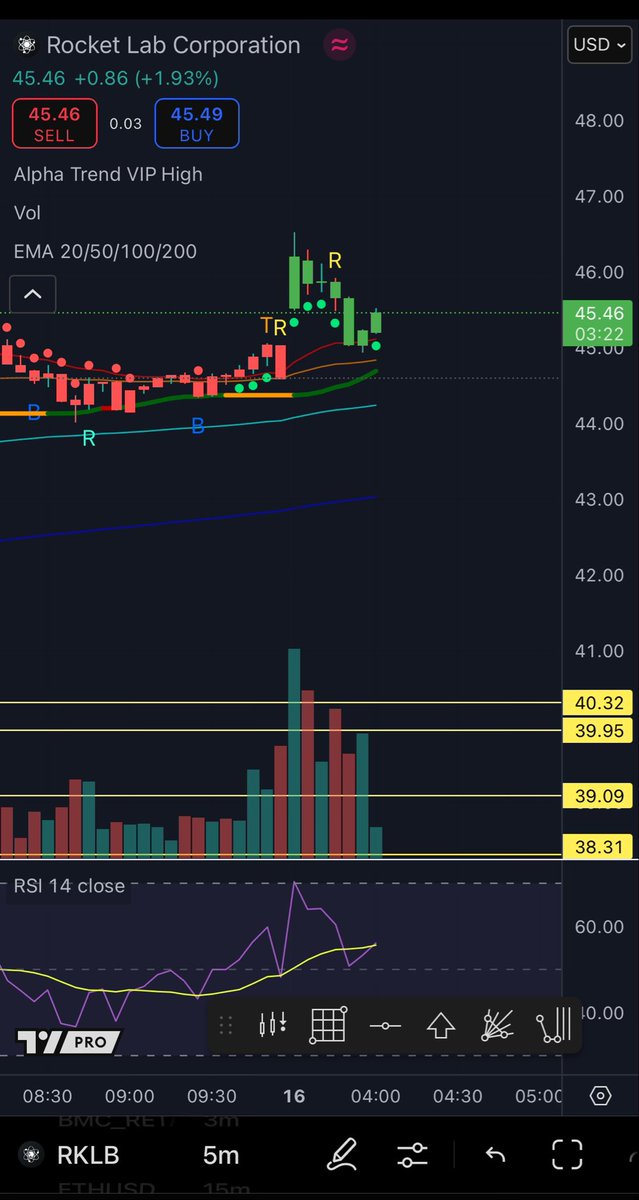This screenshot has width=639, height=1200.
Task: Tap the pink market status badge
Action: [x=341, y=45]
